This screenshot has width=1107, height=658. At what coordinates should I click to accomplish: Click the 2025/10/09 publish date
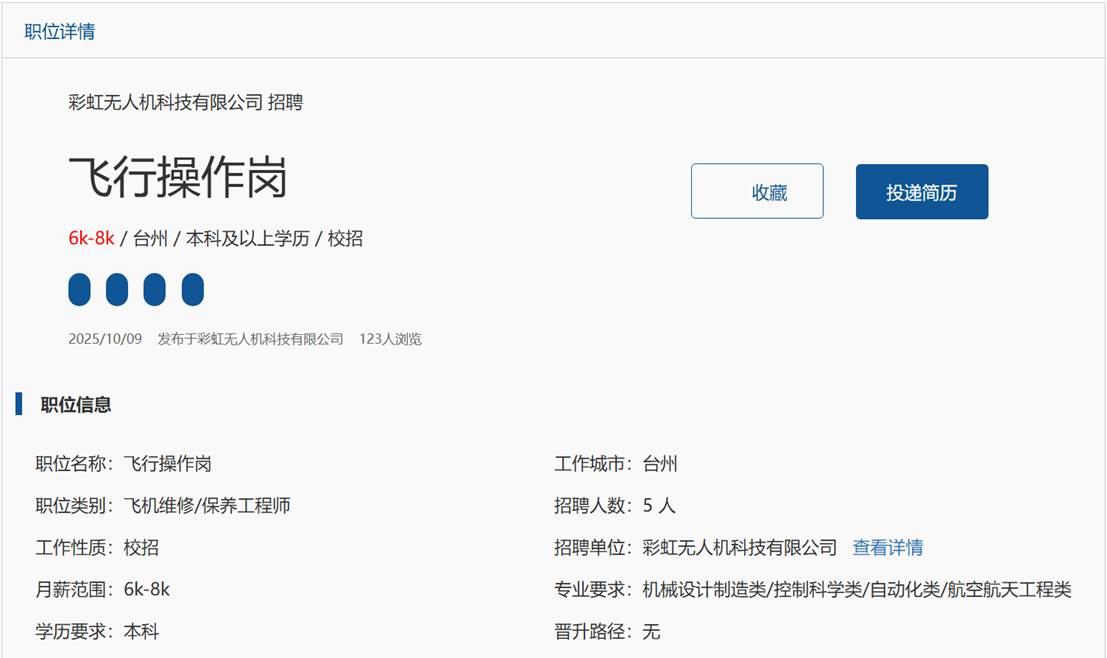105,339
